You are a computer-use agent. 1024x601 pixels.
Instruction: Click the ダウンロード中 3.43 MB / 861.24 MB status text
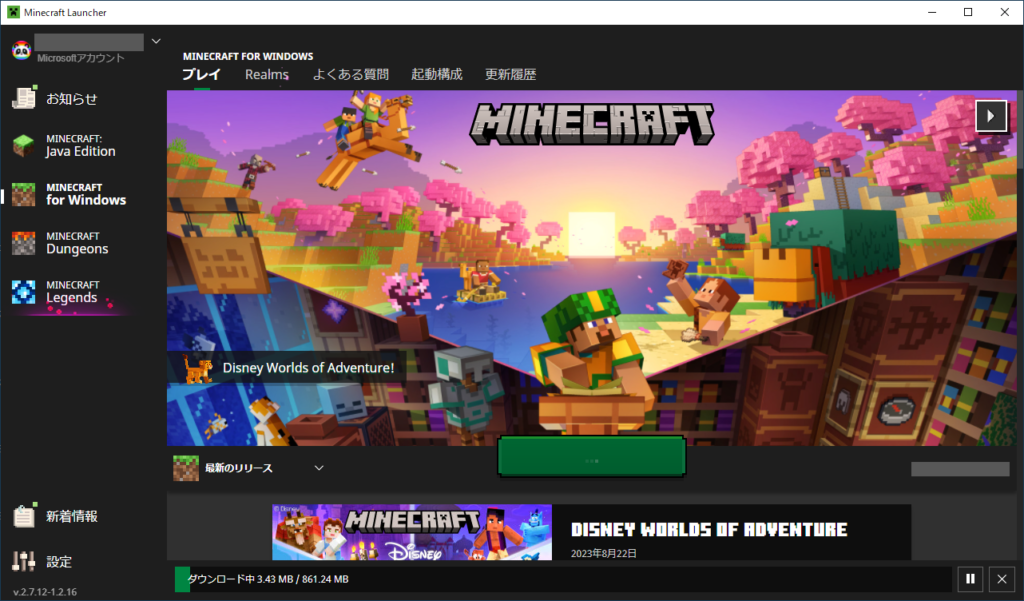coord(268,579)
